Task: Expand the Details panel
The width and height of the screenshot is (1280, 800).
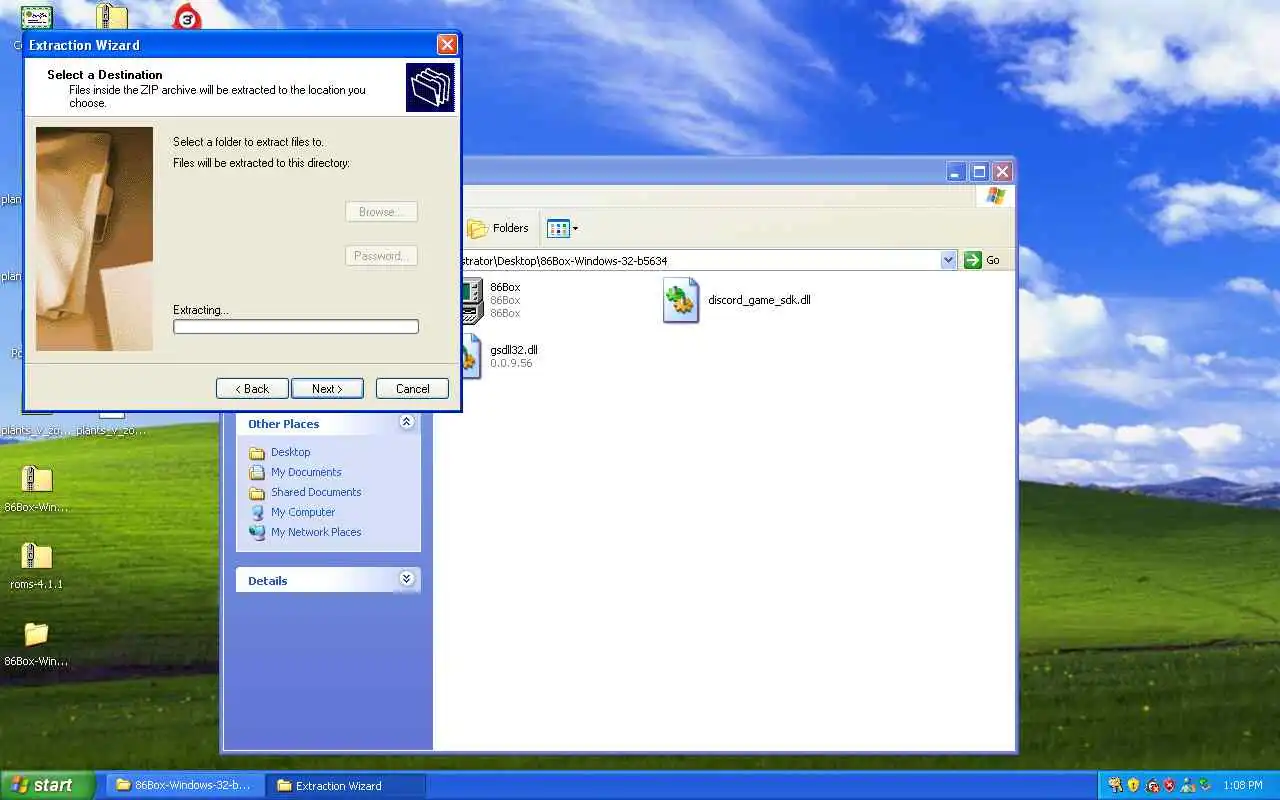Action: [406, 579]
